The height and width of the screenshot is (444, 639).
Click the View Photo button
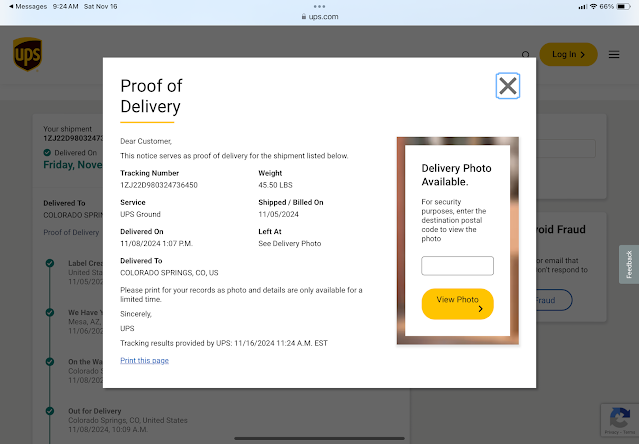tap(457, 304)
